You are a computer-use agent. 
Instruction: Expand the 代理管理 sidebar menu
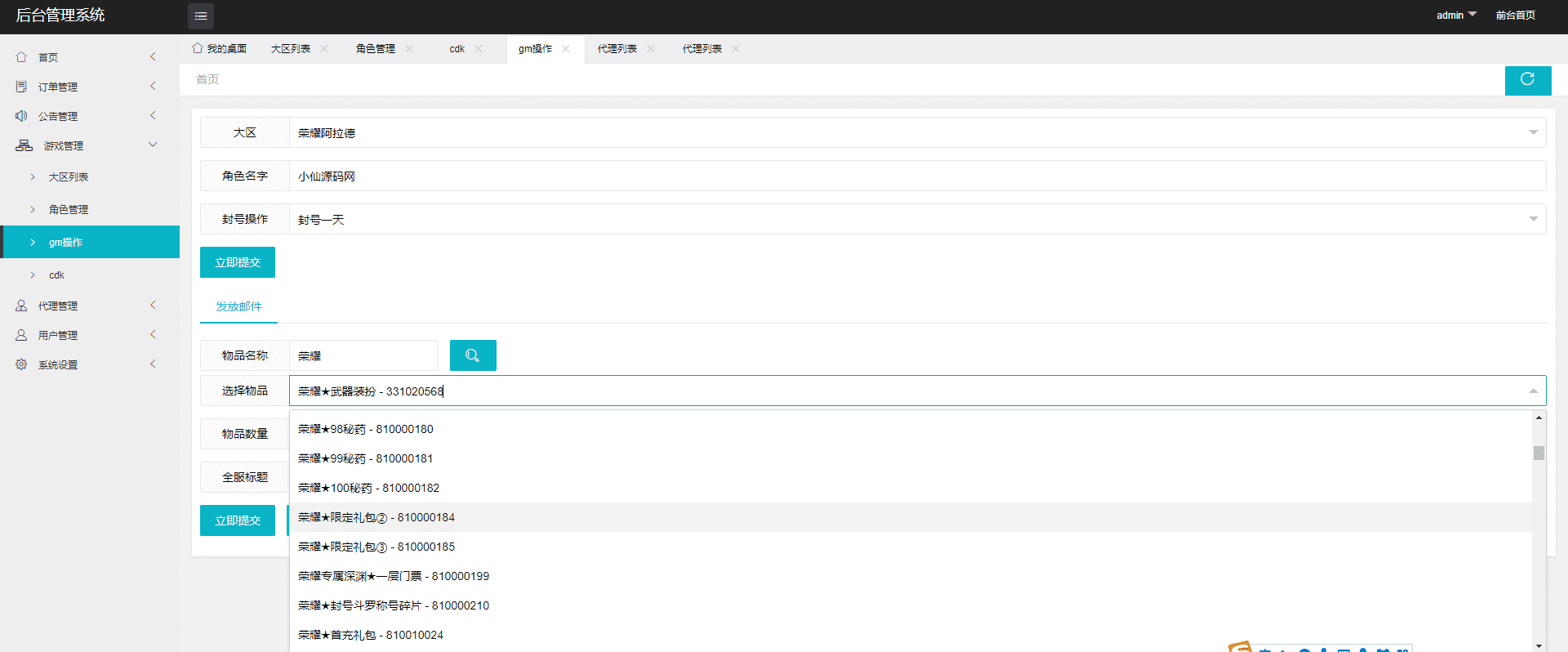point(153,305)
